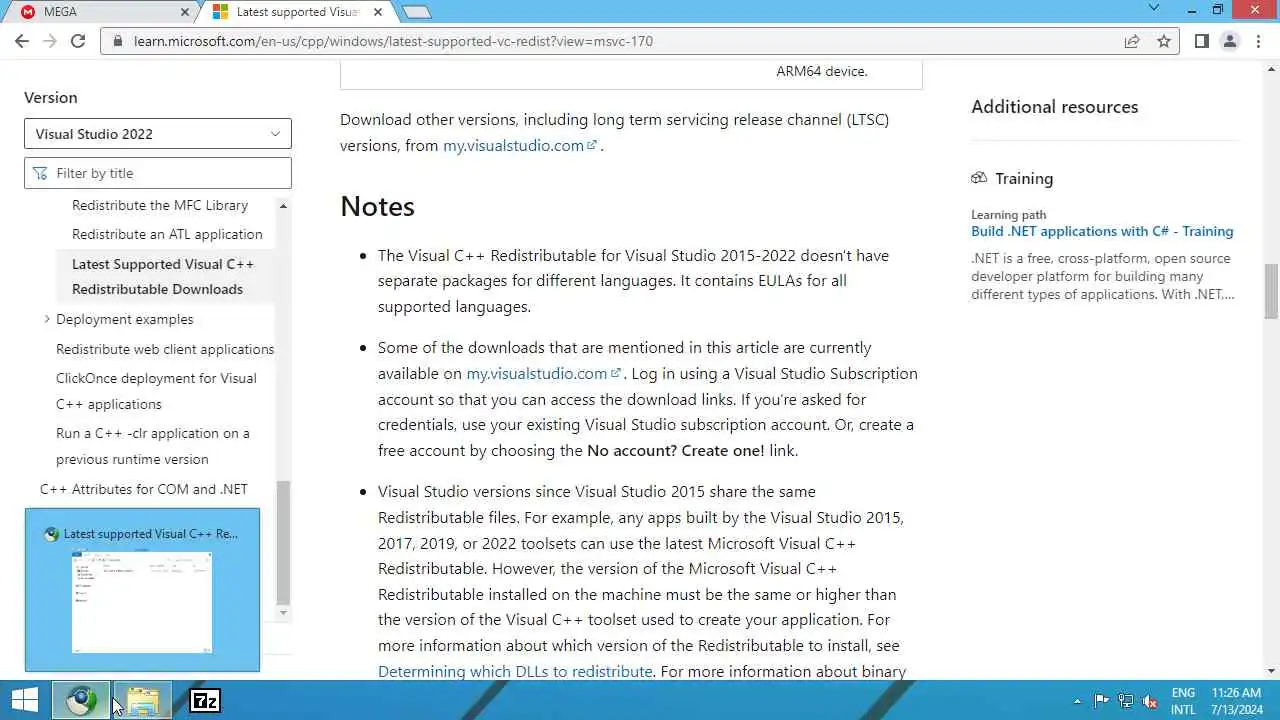Reload the current page
Screen dimensions: 1280x720
pos(78,41)
